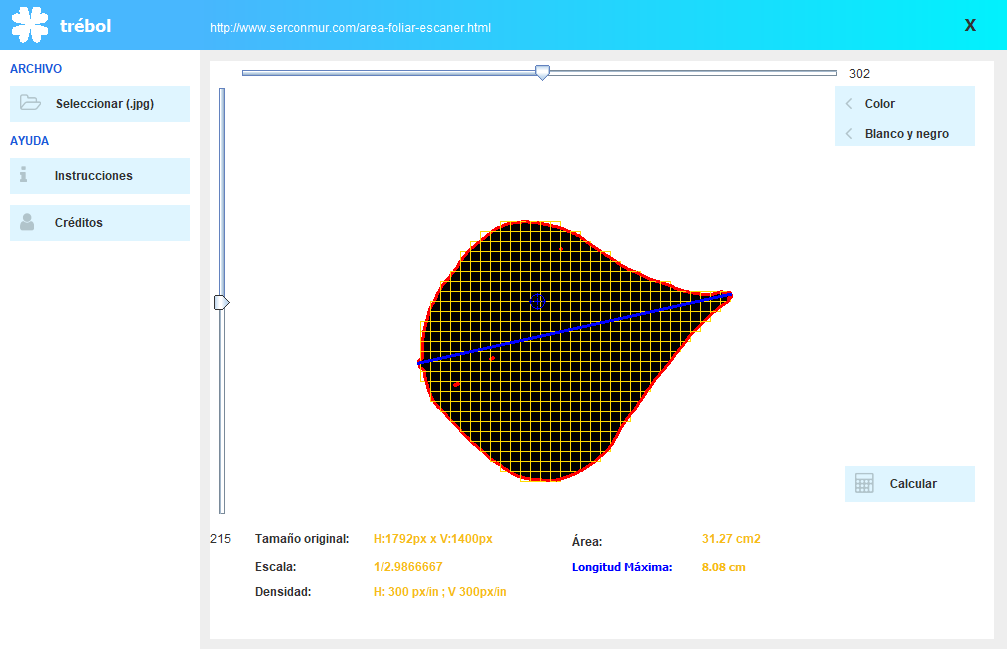Switch to Blanco y negro view mode
This screenshot has height=649, width=1007.
pyautogui.click(x=905, y=134)
